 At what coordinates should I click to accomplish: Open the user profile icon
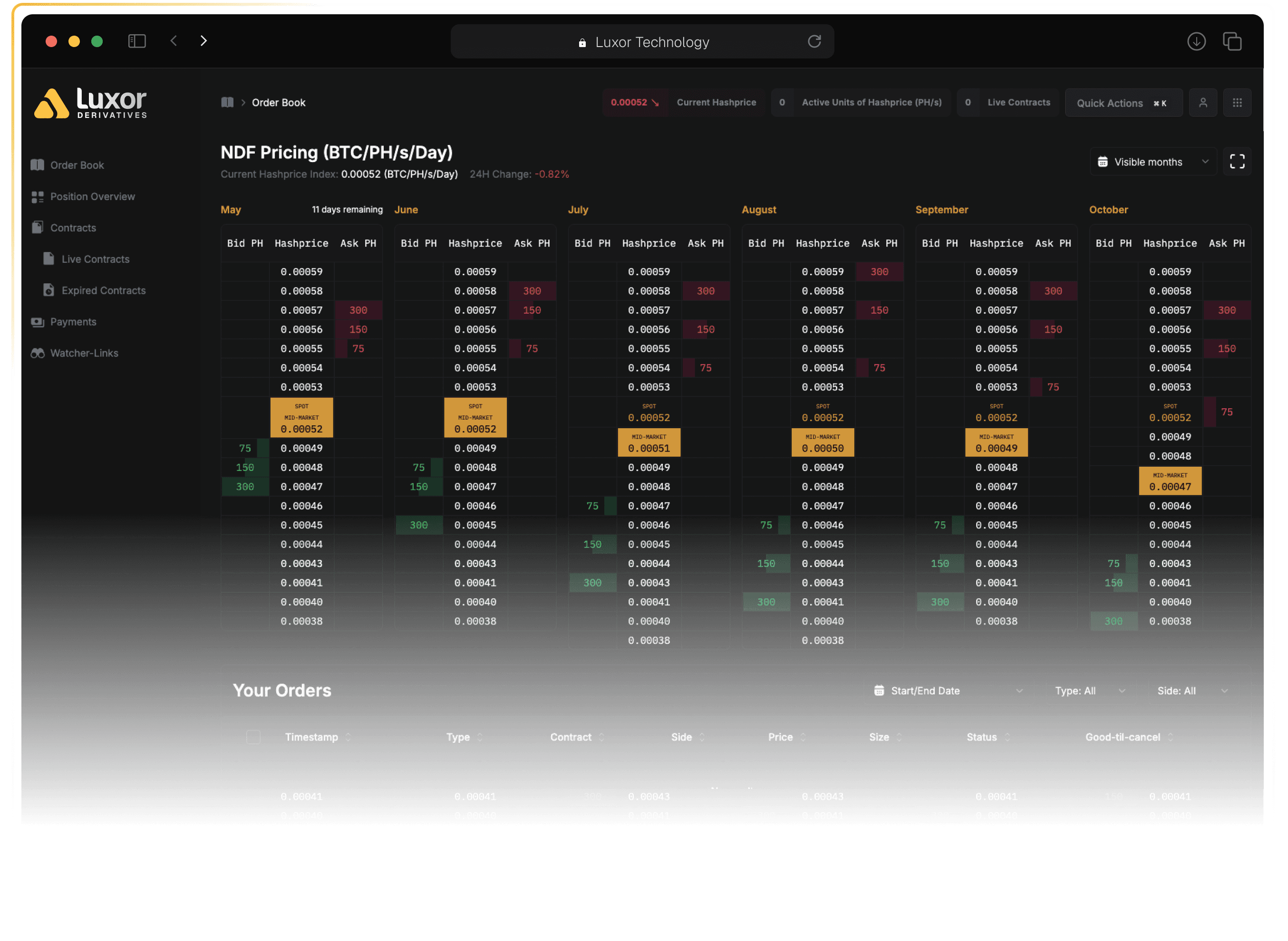pyautogui.click(x=1204, y=103)
